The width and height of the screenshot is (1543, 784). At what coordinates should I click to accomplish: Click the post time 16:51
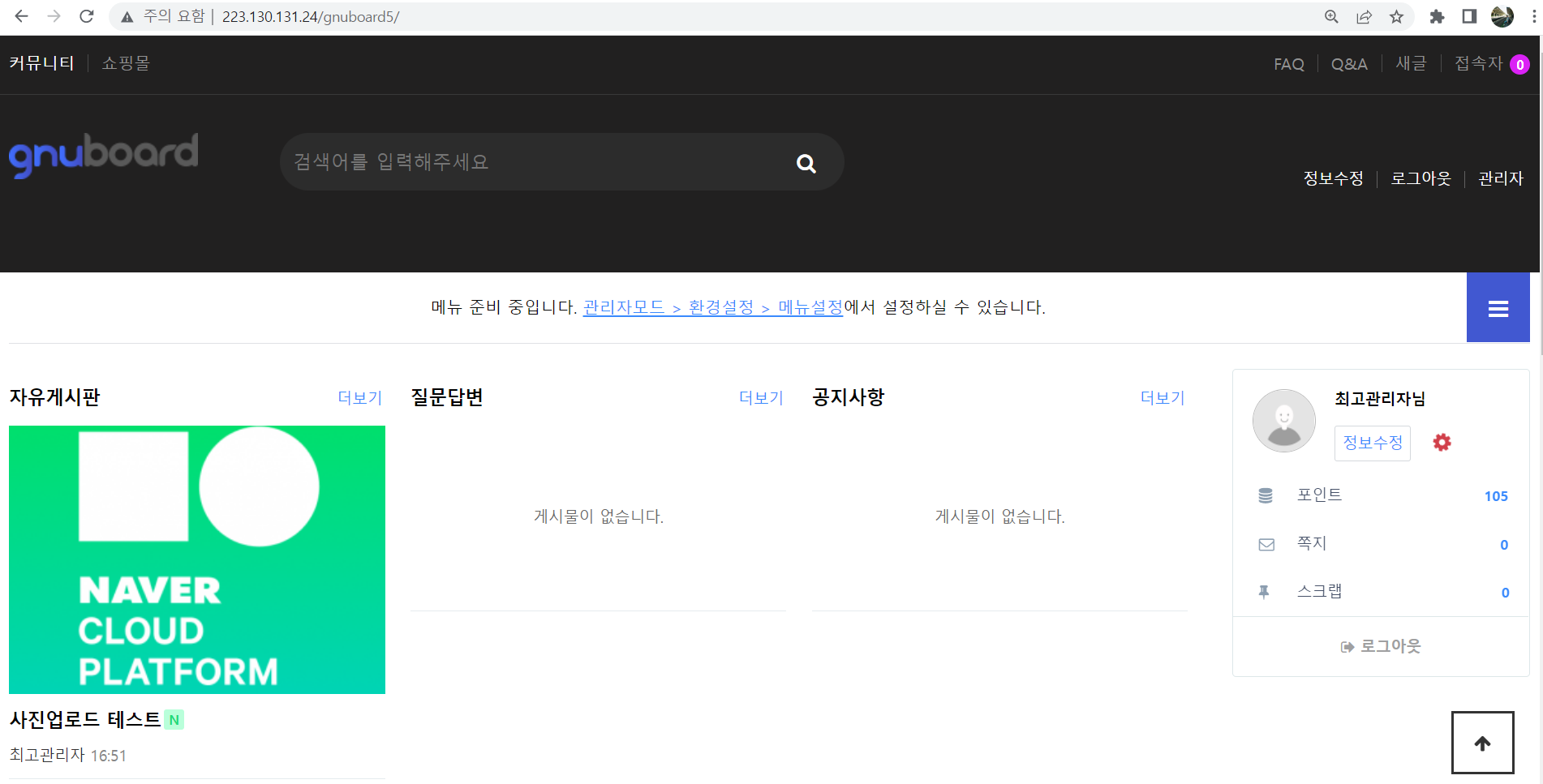coord(109,756)
